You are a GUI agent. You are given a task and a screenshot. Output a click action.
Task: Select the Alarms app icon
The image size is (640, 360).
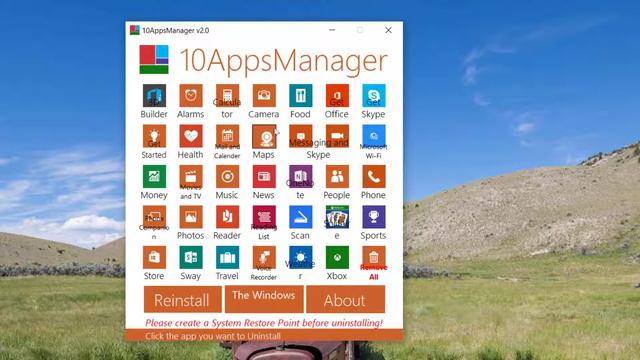pos(191,96)
